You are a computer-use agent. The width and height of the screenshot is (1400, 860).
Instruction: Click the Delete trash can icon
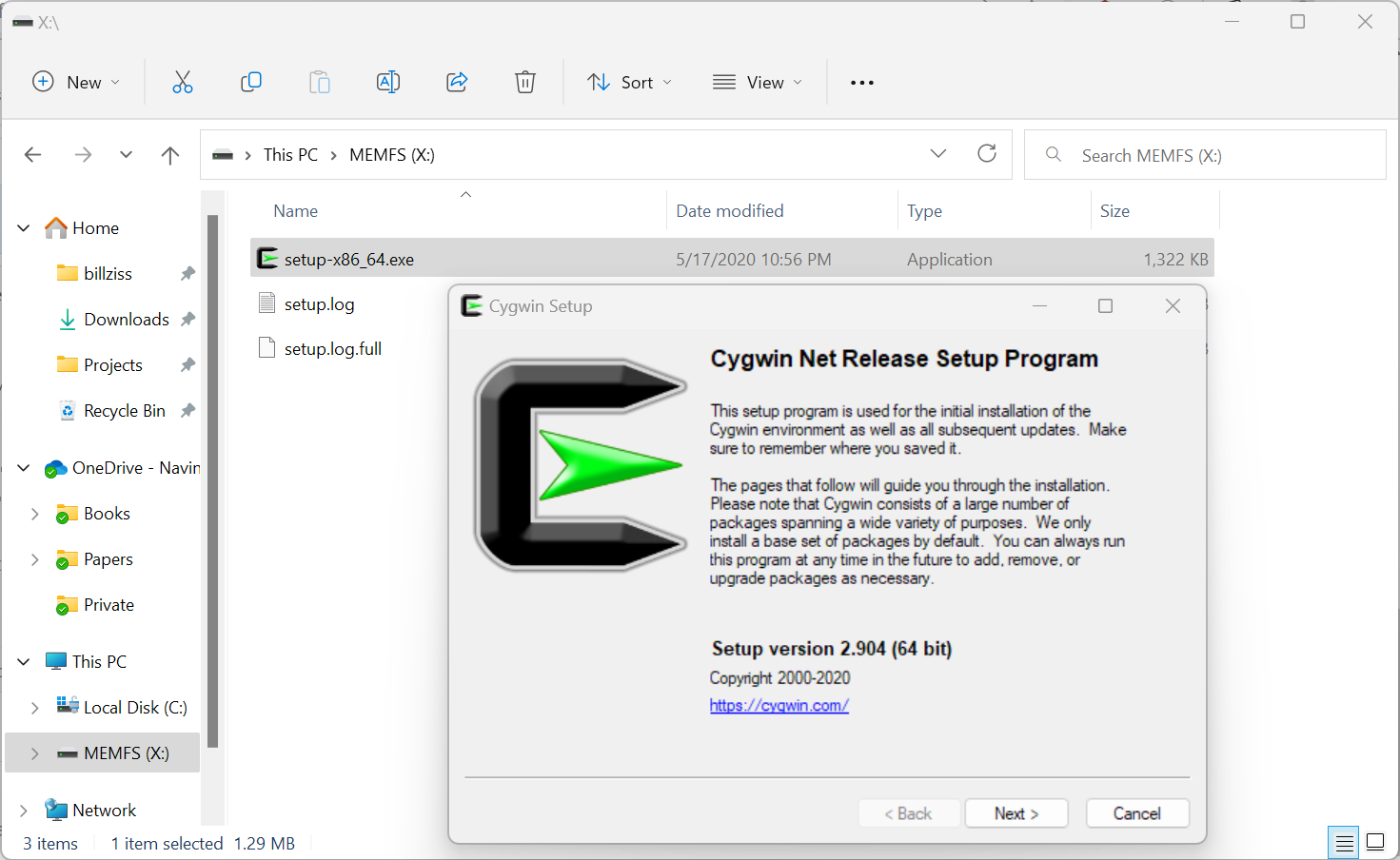525,83
